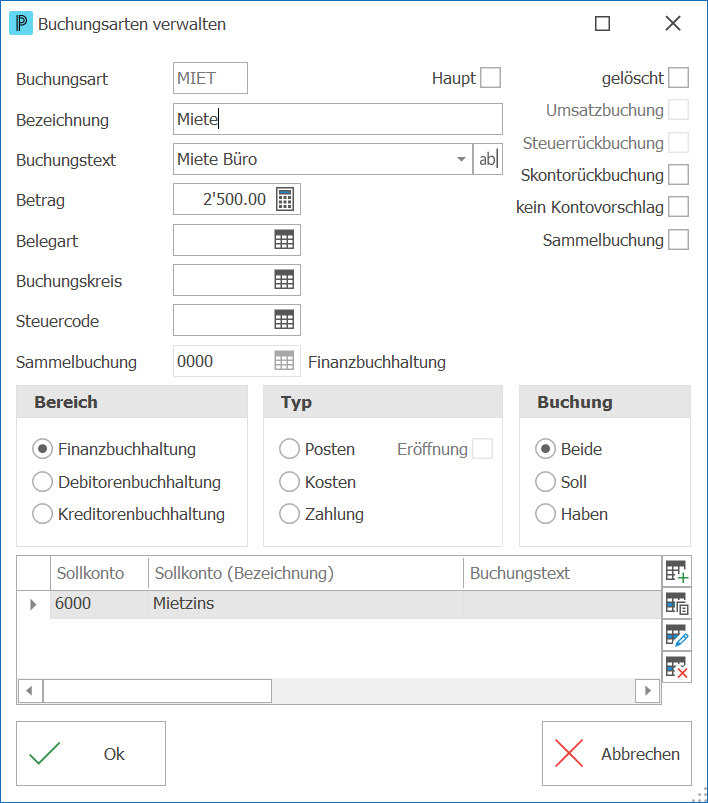Select the Mietzins cell in the table

click(x=306, y=604)
